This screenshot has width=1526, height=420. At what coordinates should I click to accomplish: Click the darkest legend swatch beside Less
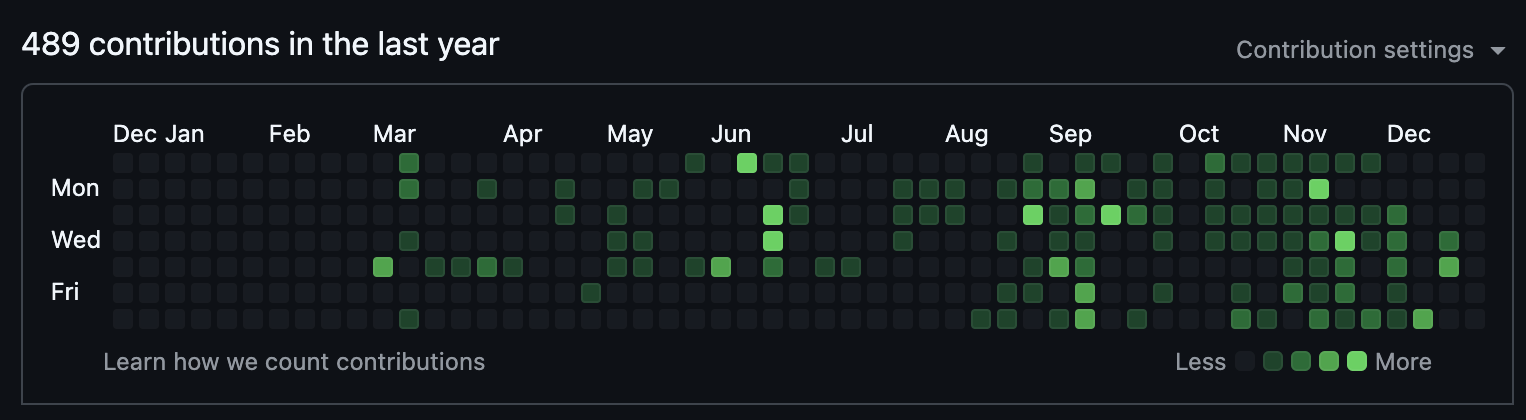click(x=1245, y=362)
